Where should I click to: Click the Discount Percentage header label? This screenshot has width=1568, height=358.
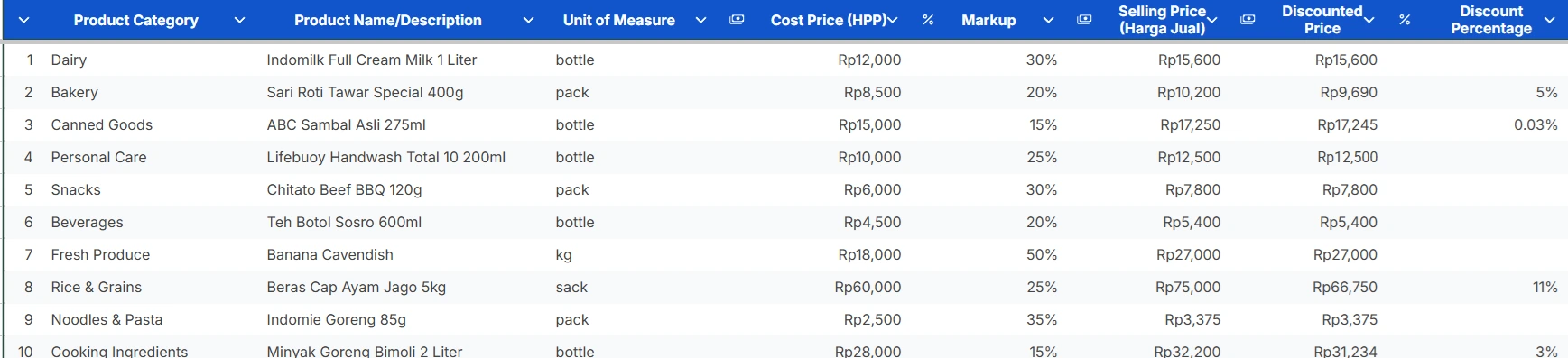point(1491,20)
